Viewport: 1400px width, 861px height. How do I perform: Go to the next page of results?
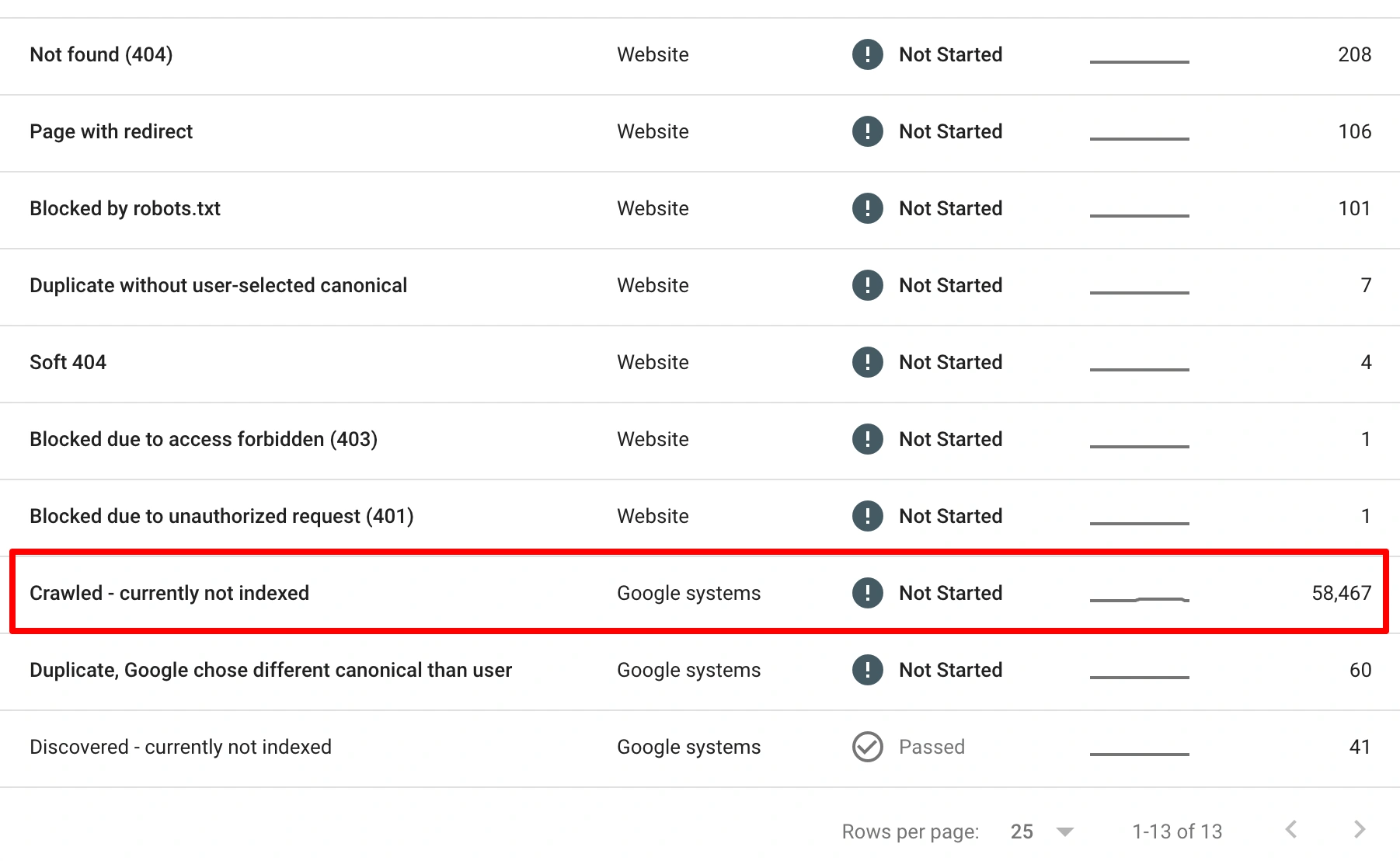tap(1359, 830)
